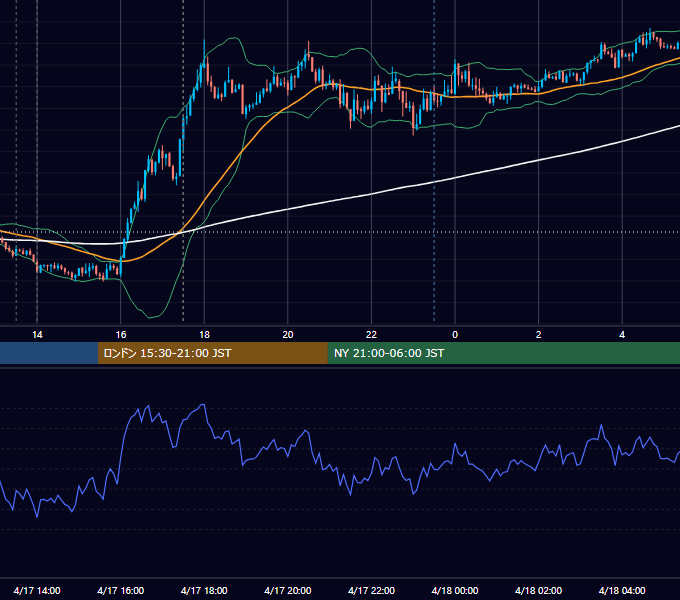Click the hour label 20 on price chart axis
Image resolution: width=680 pixels, height=600 pixels.
[288, 335]
